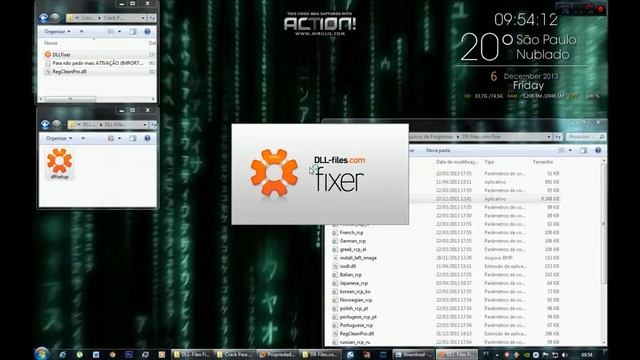The height and width of the screenshot is (360, 640).
Task: Click the Nova pasta button
Action: tap(438, 150)
